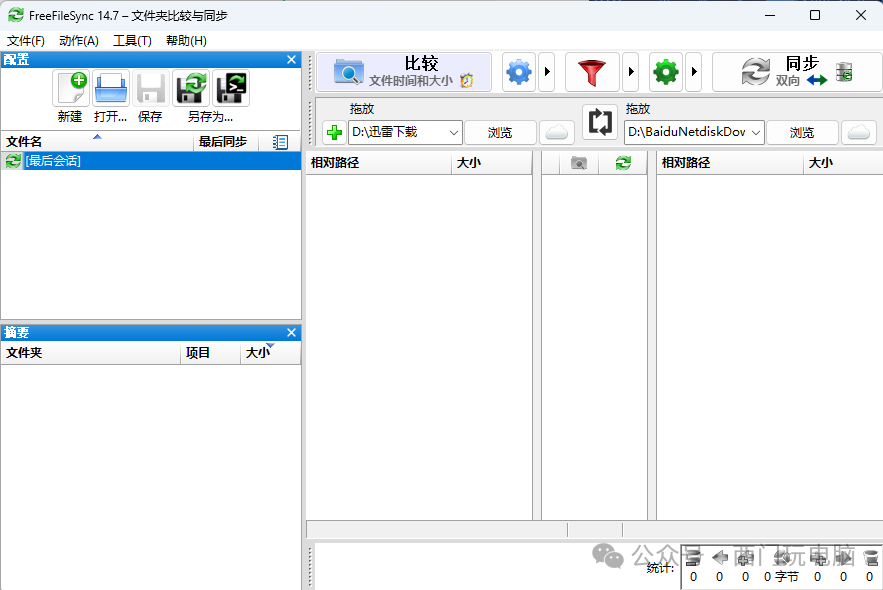Click the 文件夹 column header in 摘要

pos(91,353)
